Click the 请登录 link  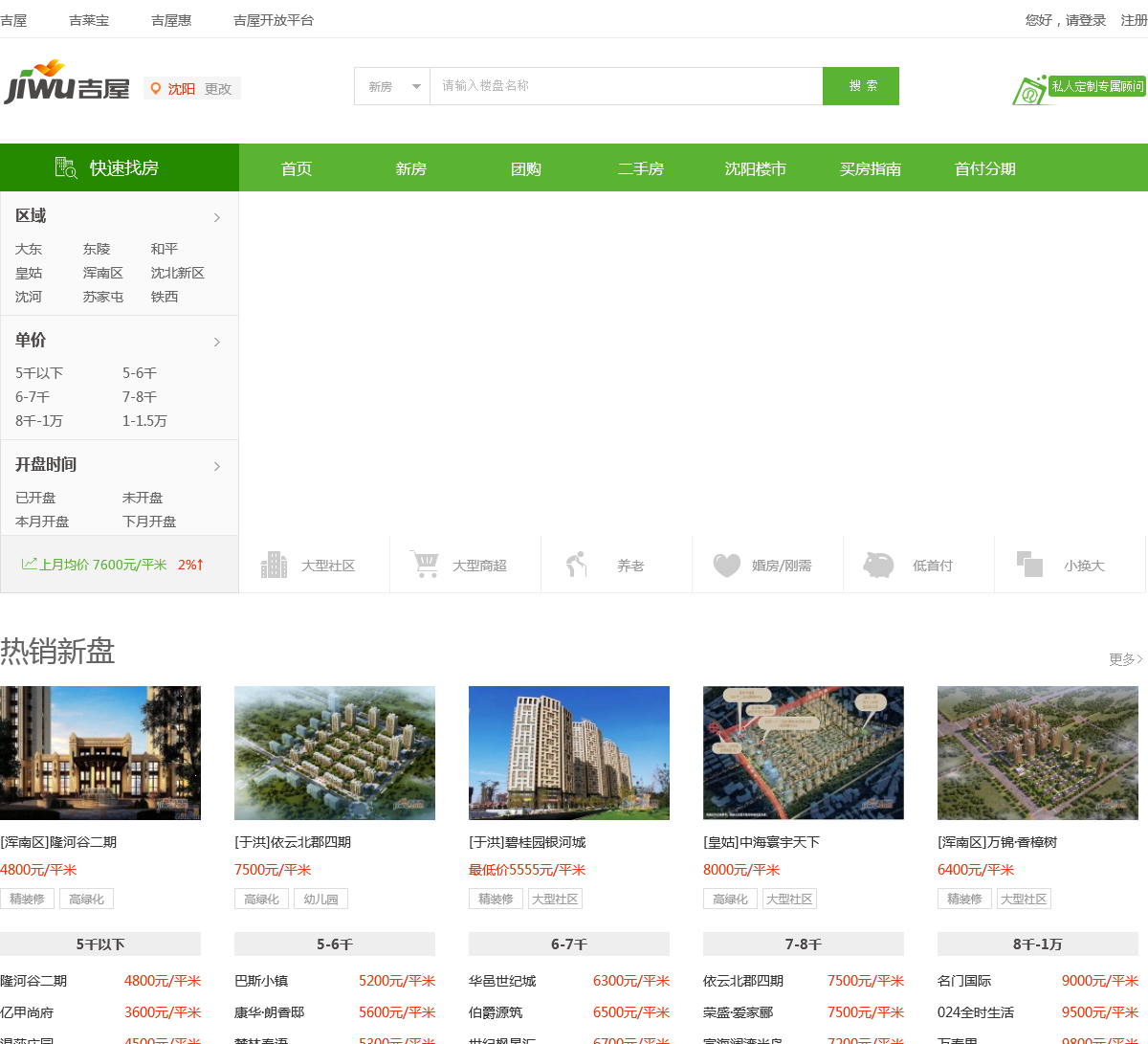[x=1086, y=20]
